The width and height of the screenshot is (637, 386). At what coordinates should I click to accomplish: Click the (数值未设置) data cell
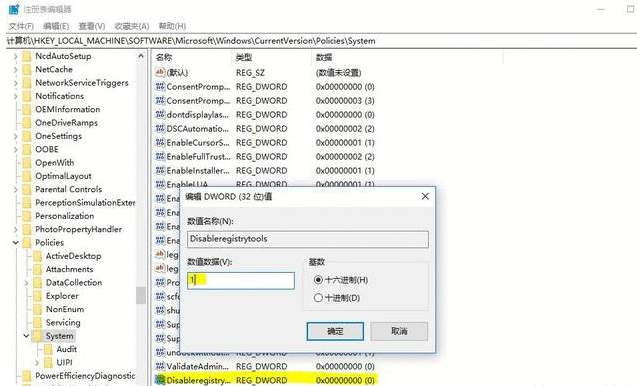[x=338, y=73]
